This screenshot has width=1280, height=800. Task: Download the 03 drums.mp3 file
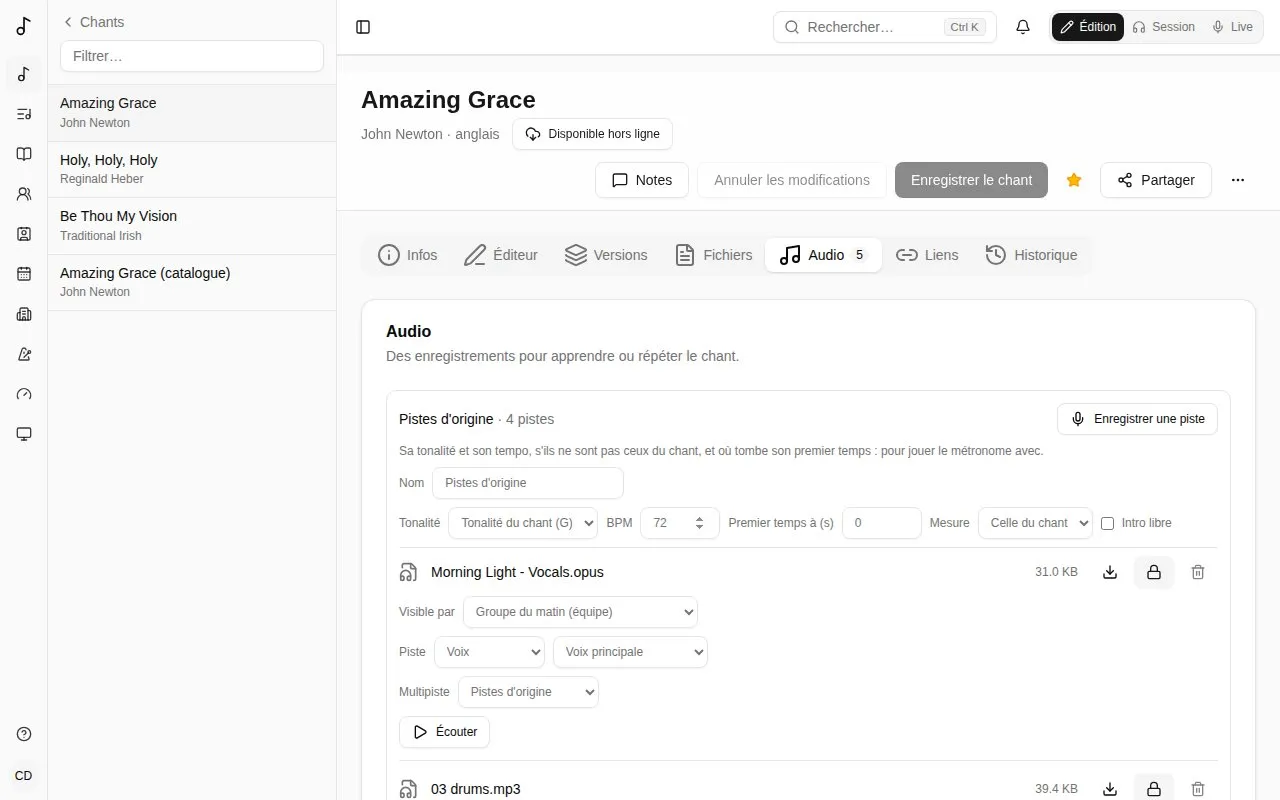tap(1110, 789)
